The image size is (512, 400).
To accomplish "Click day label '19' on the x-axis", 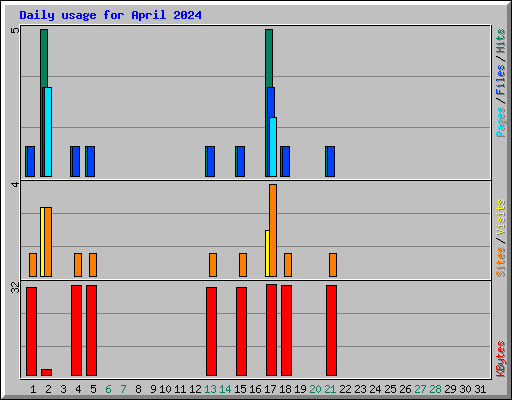I will click(x=300, y=389).
